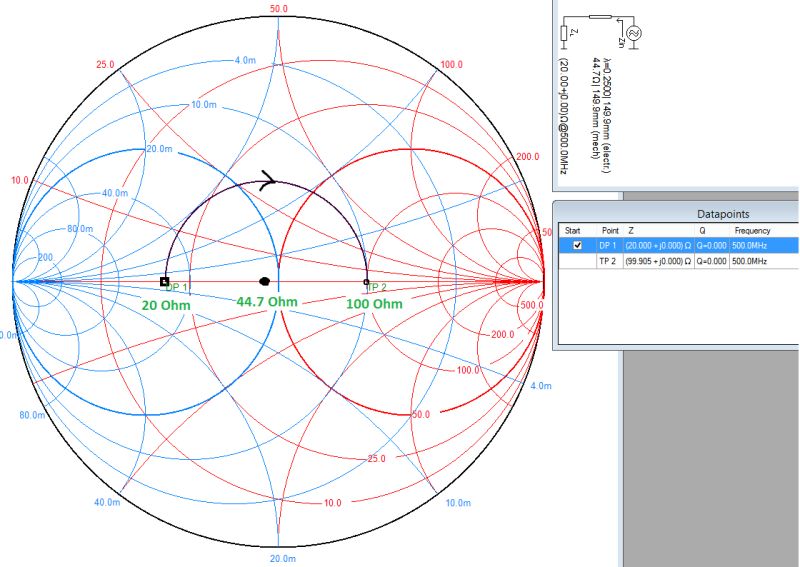Click the red 25.0 label at upper left
800x567 pixels.
(x=105, y=65)
